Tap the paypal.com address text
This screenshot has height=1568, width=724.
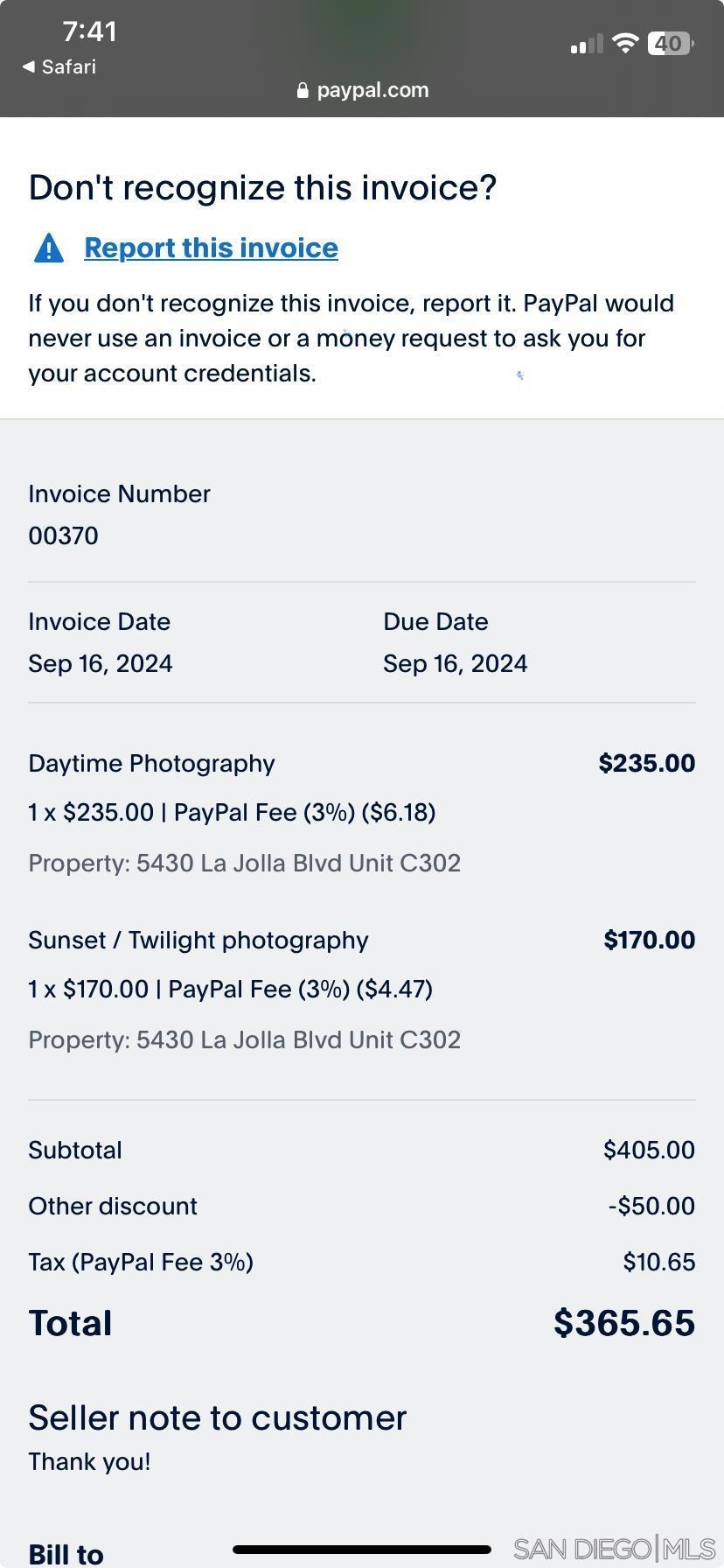(x=372, y=90)
